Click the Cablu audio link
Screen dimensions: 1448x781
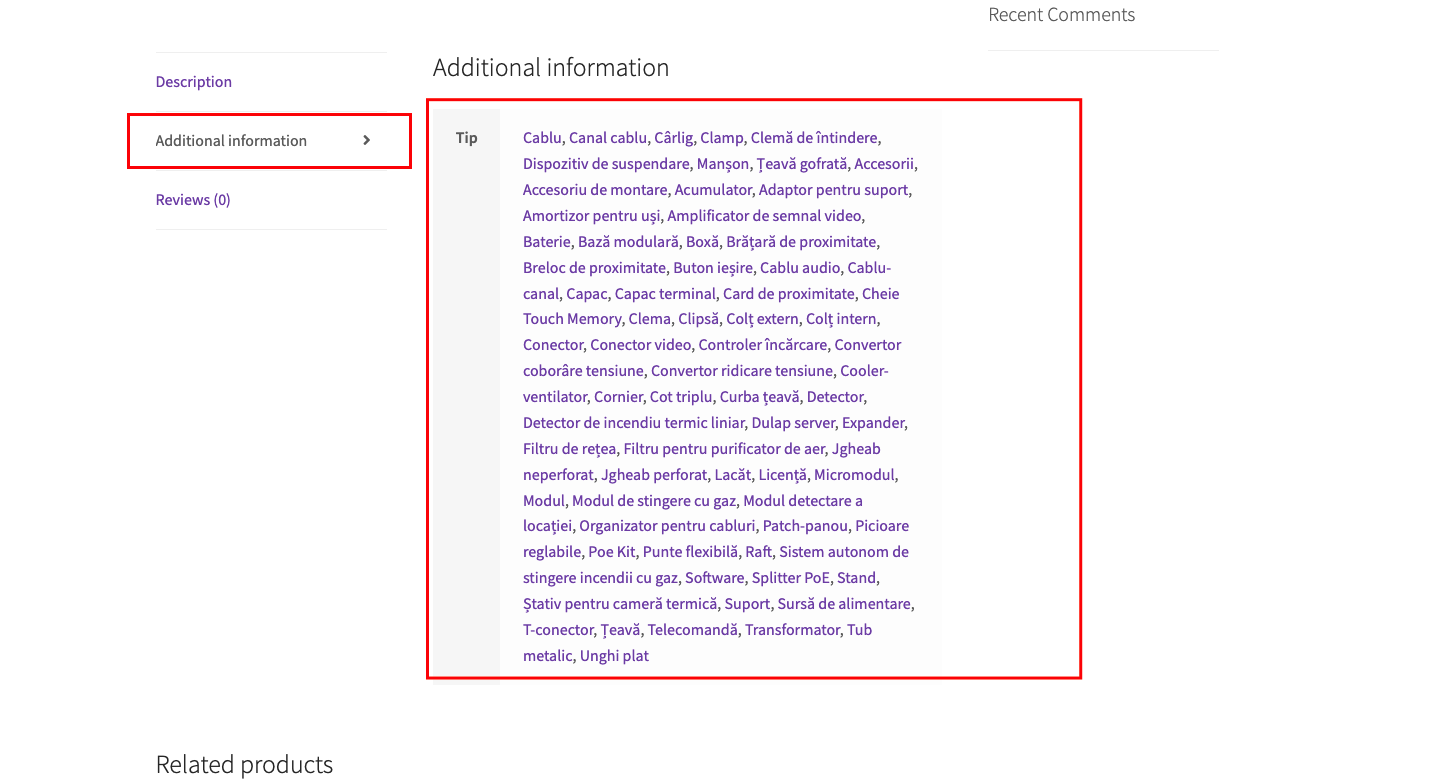tap(800, 268)
